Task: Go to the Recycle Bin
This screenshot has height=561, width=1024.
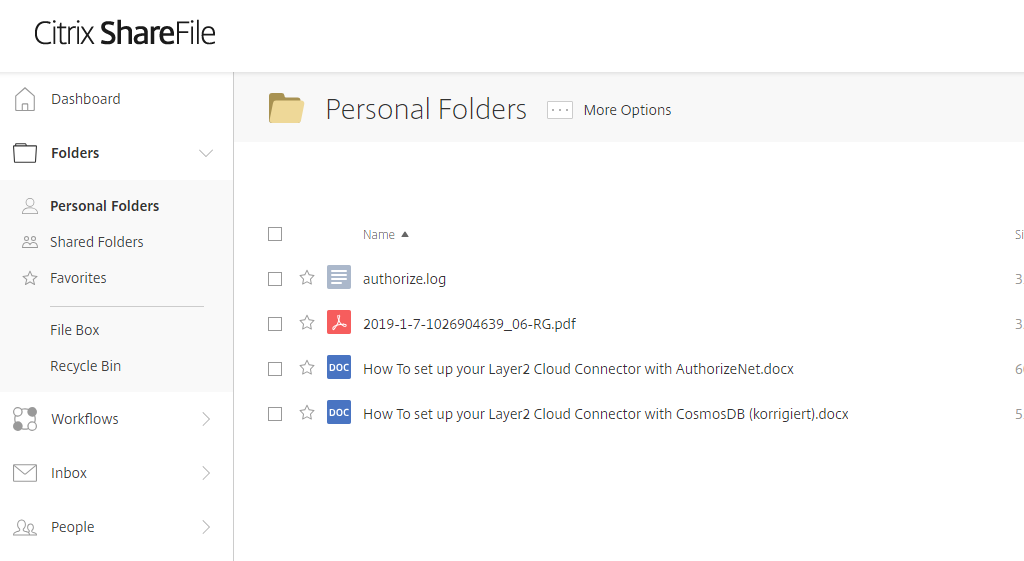Action: coord(85,366)
